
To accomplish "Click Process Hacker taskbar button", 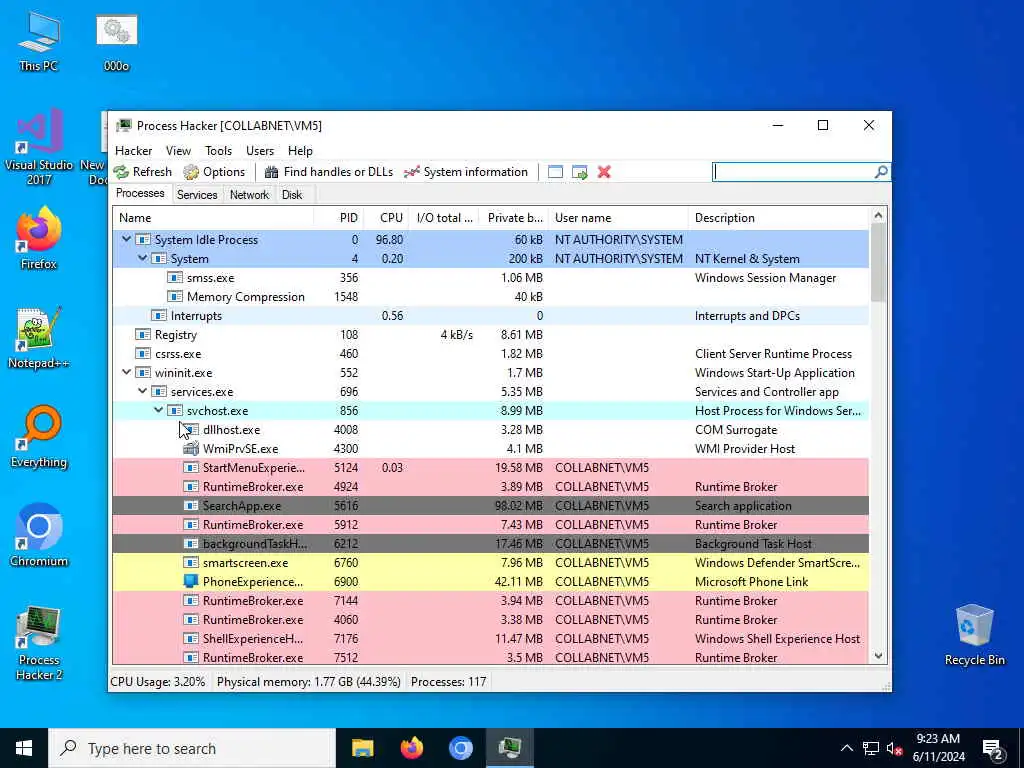I will pyautogui.click(x=509, y=748).
